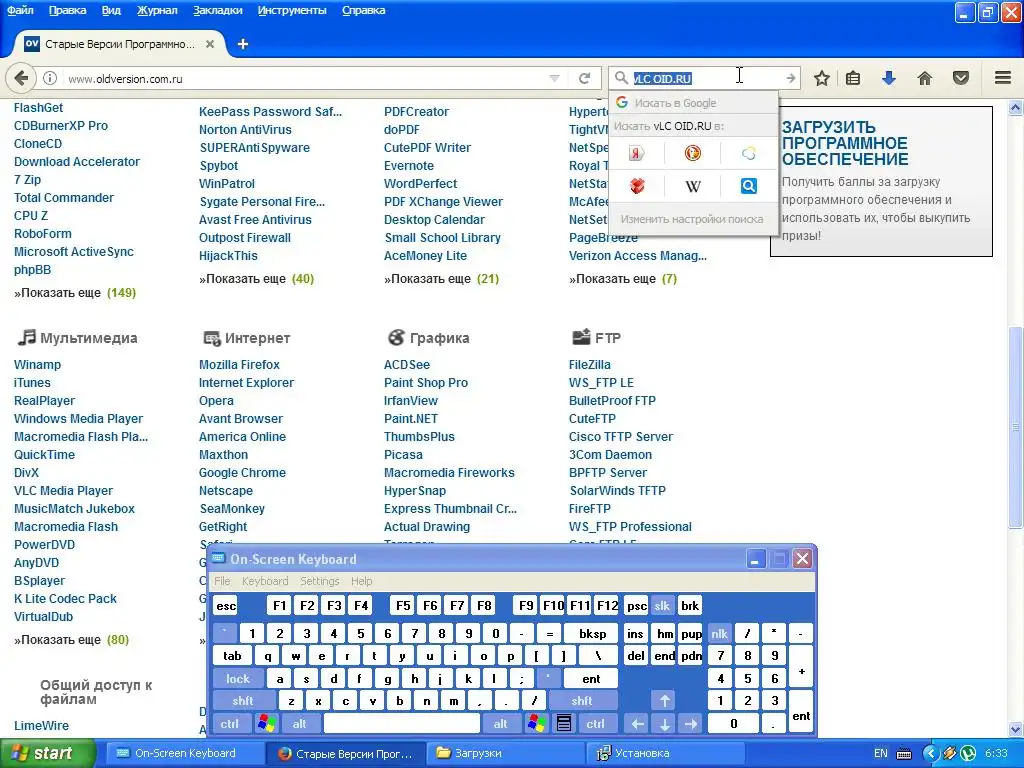Toggle the slk key on on-screen keyboard
The height and width of the screenshot is (768, 1024).
click(x=662, y=606)
